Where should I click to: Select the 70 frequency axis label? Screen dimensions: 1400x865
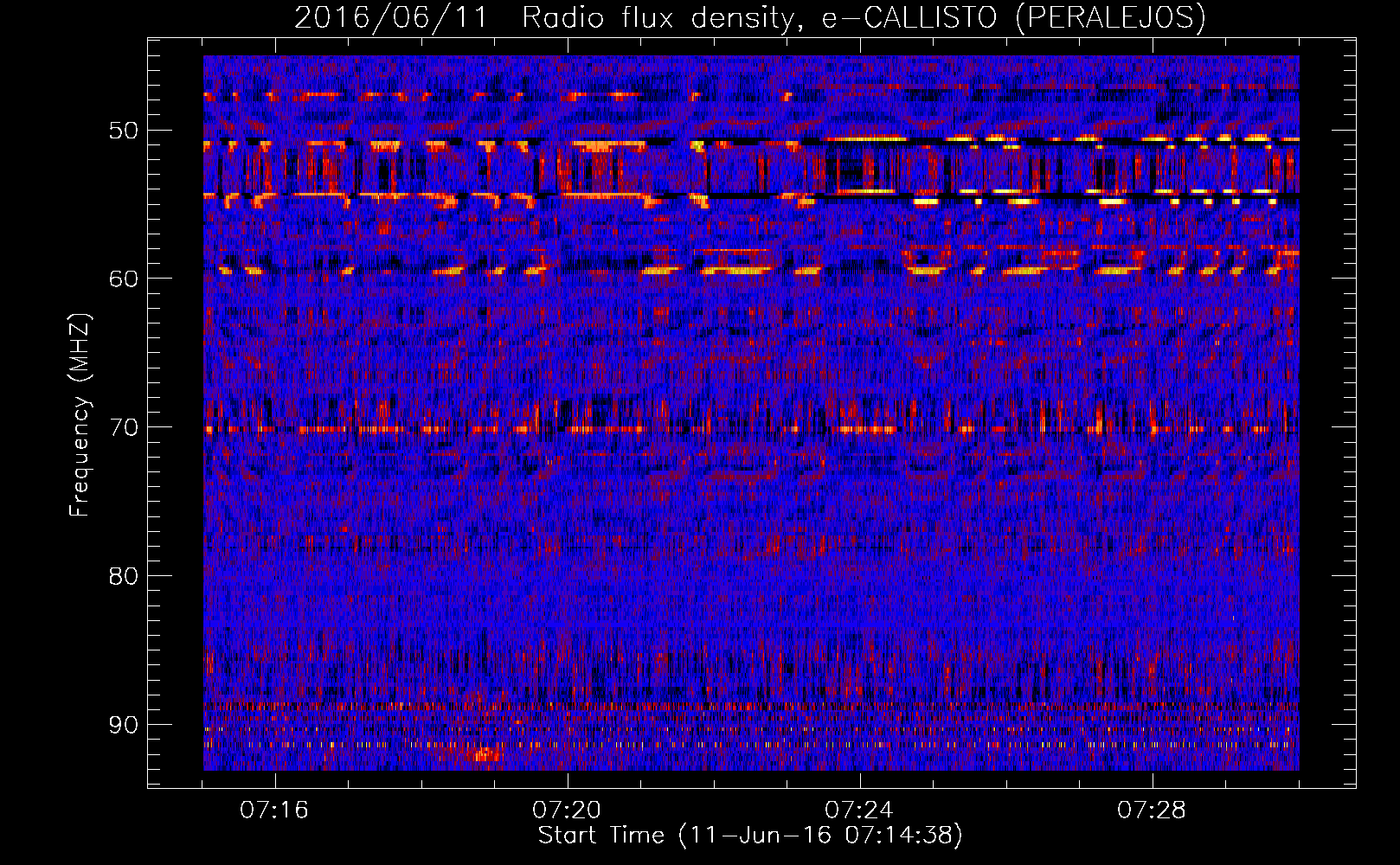click(x=124, y=427)
